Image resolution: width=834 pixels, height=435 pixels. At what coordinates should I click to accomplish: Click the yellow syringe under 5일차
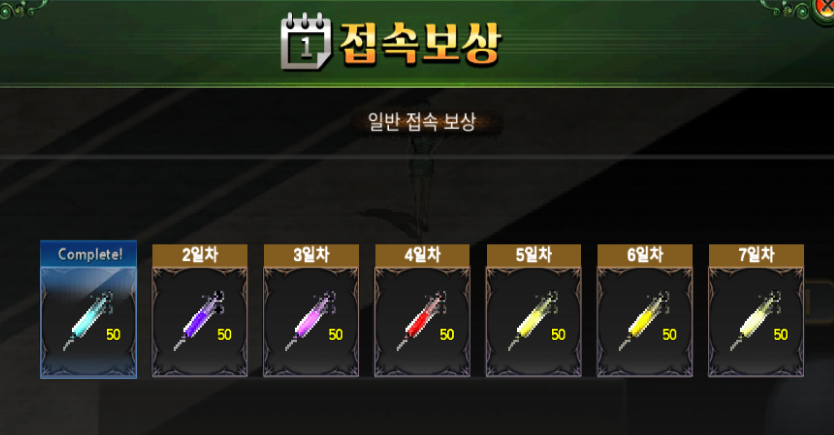(x=533, y=320)
